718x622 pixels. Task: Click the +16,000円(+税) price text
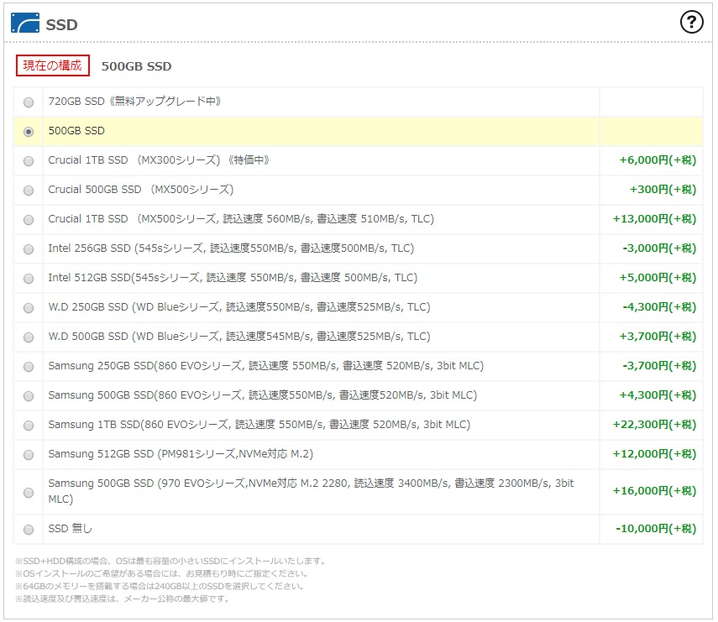(654, 491)
